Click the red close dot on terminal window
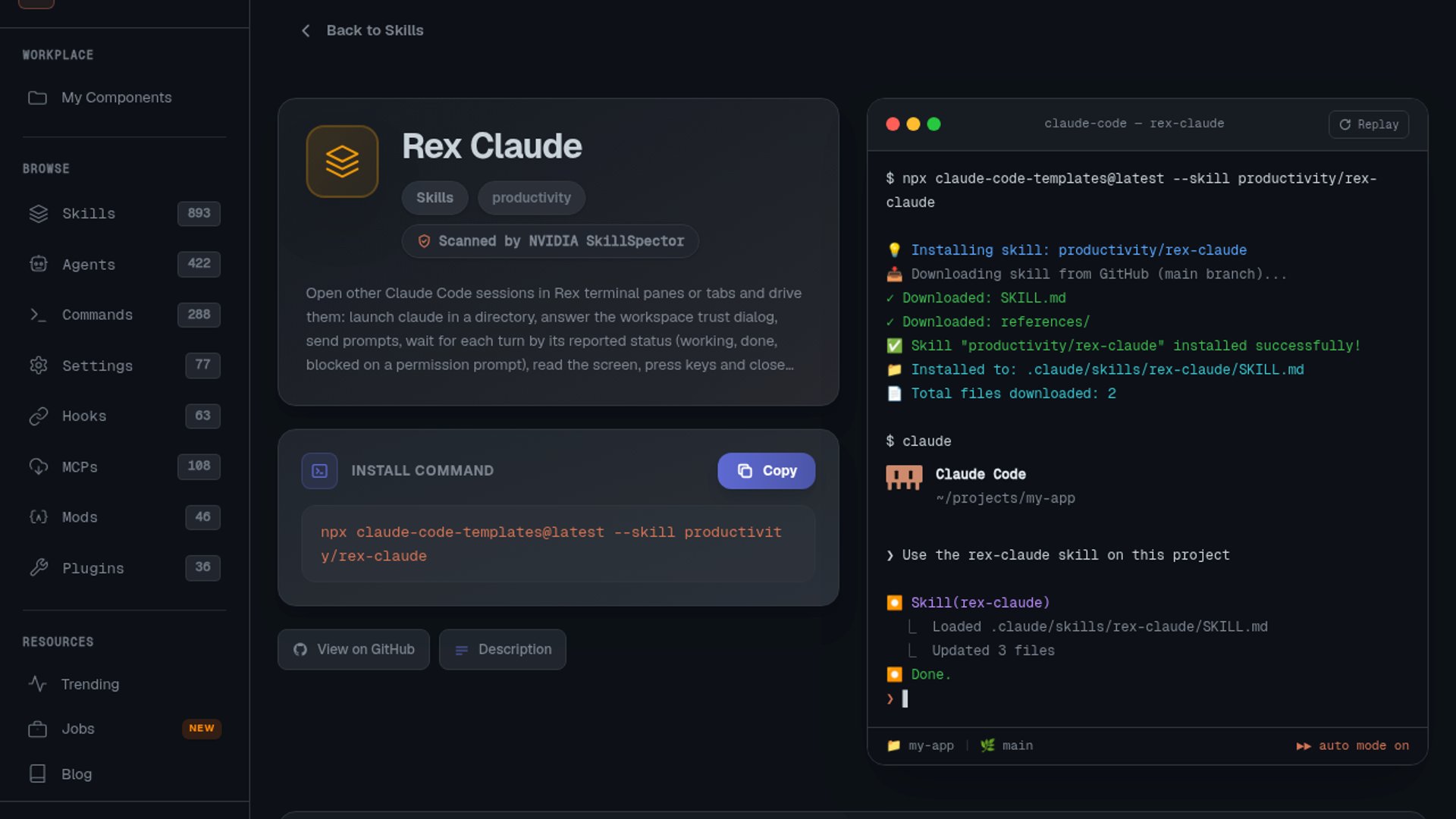The width and height of the screenshot is (1456, 819). point(893,124)
